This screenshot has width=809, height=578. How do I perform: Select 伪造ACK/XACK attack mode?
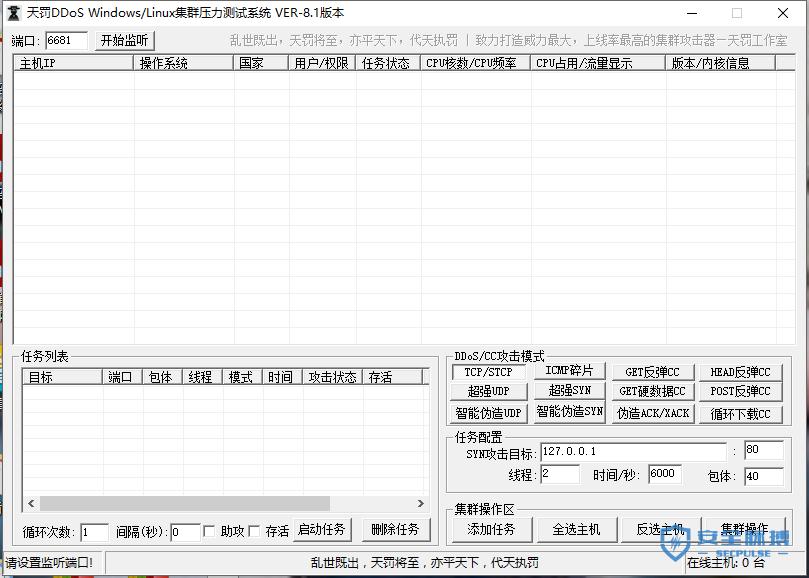click(x=653, y=413)
